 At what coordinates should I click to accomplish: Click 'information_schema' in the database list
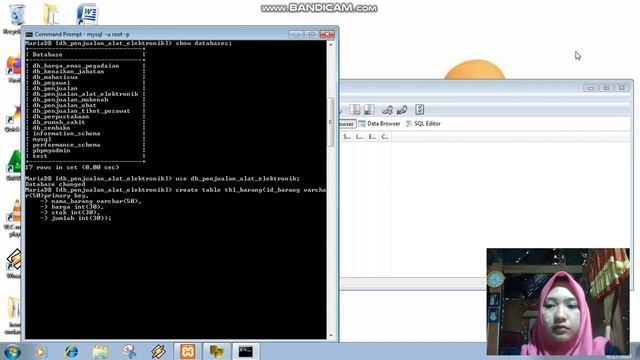(67, 133)
